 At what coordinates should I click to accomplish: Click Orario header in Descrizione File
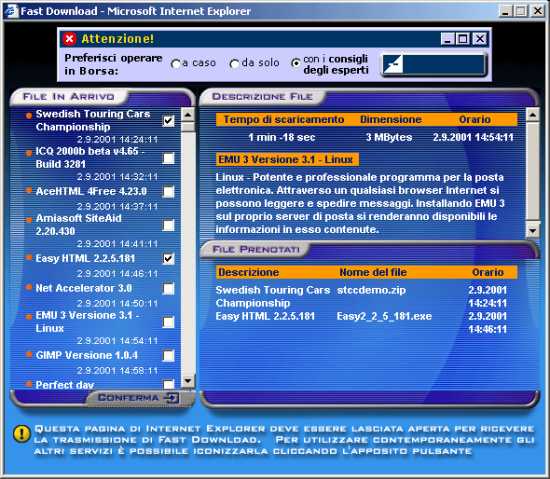tap(475, 120)
